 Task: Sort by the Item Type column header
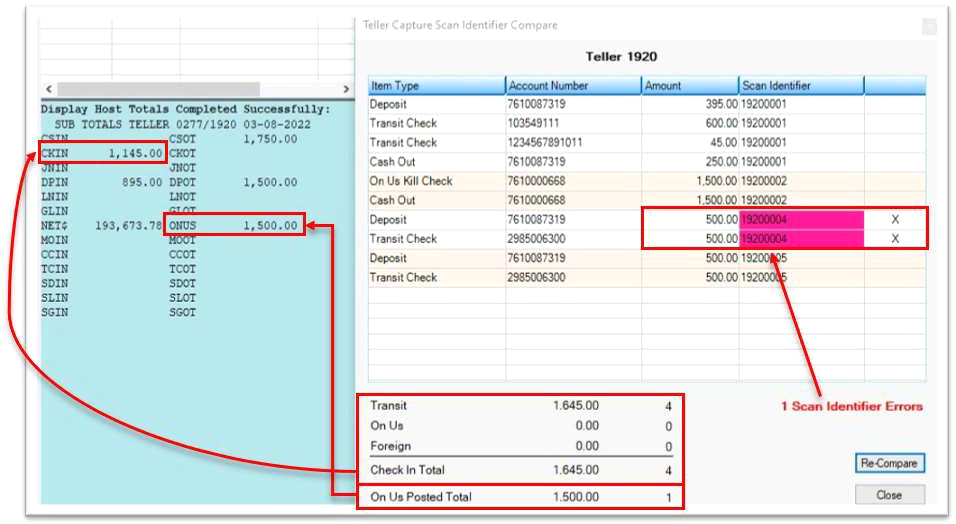click(436, 86)
